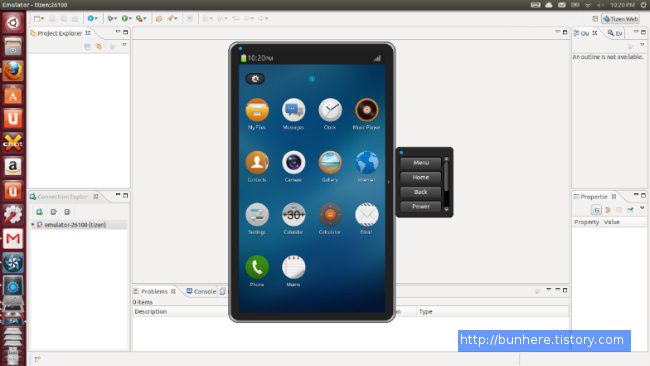Select the Outline view tab
The image size is (650, 366).
[585, 33]
